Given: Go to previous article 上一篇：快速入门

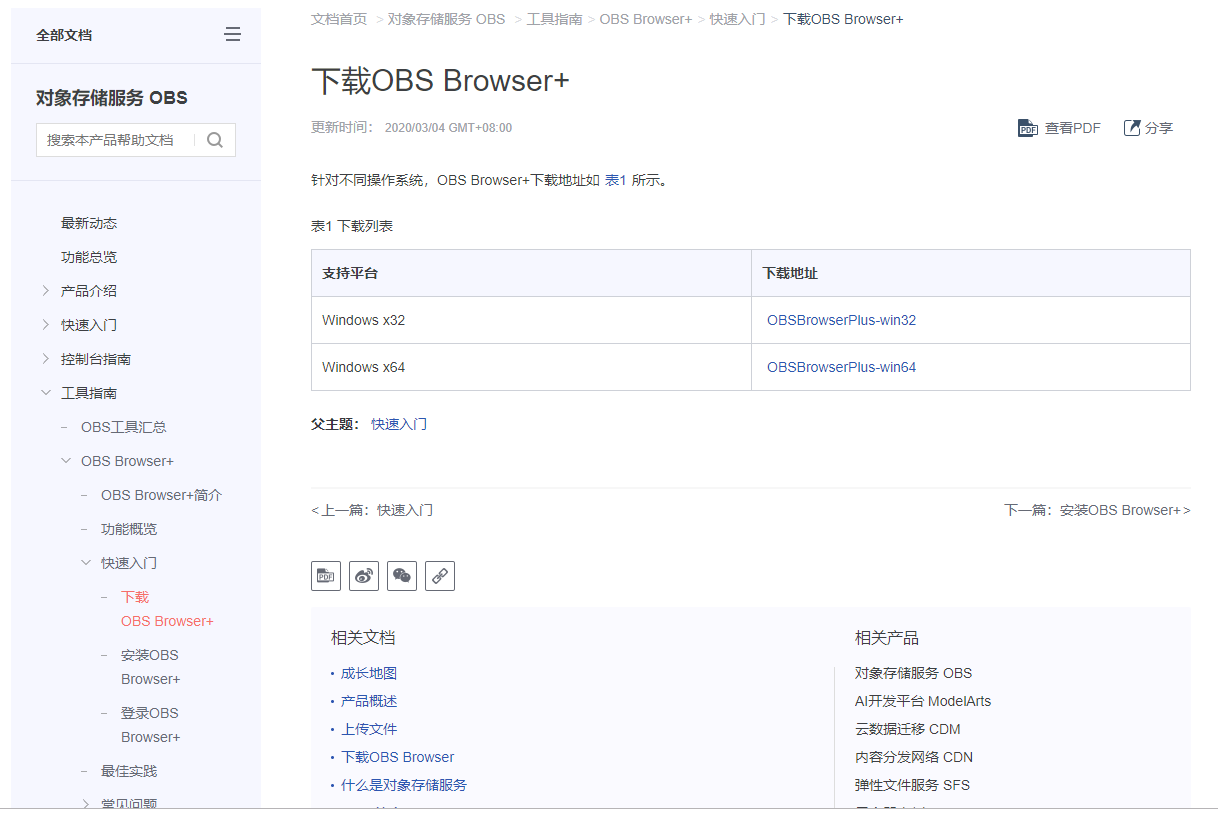Looking at the screenshot, I should coord(372,510).
